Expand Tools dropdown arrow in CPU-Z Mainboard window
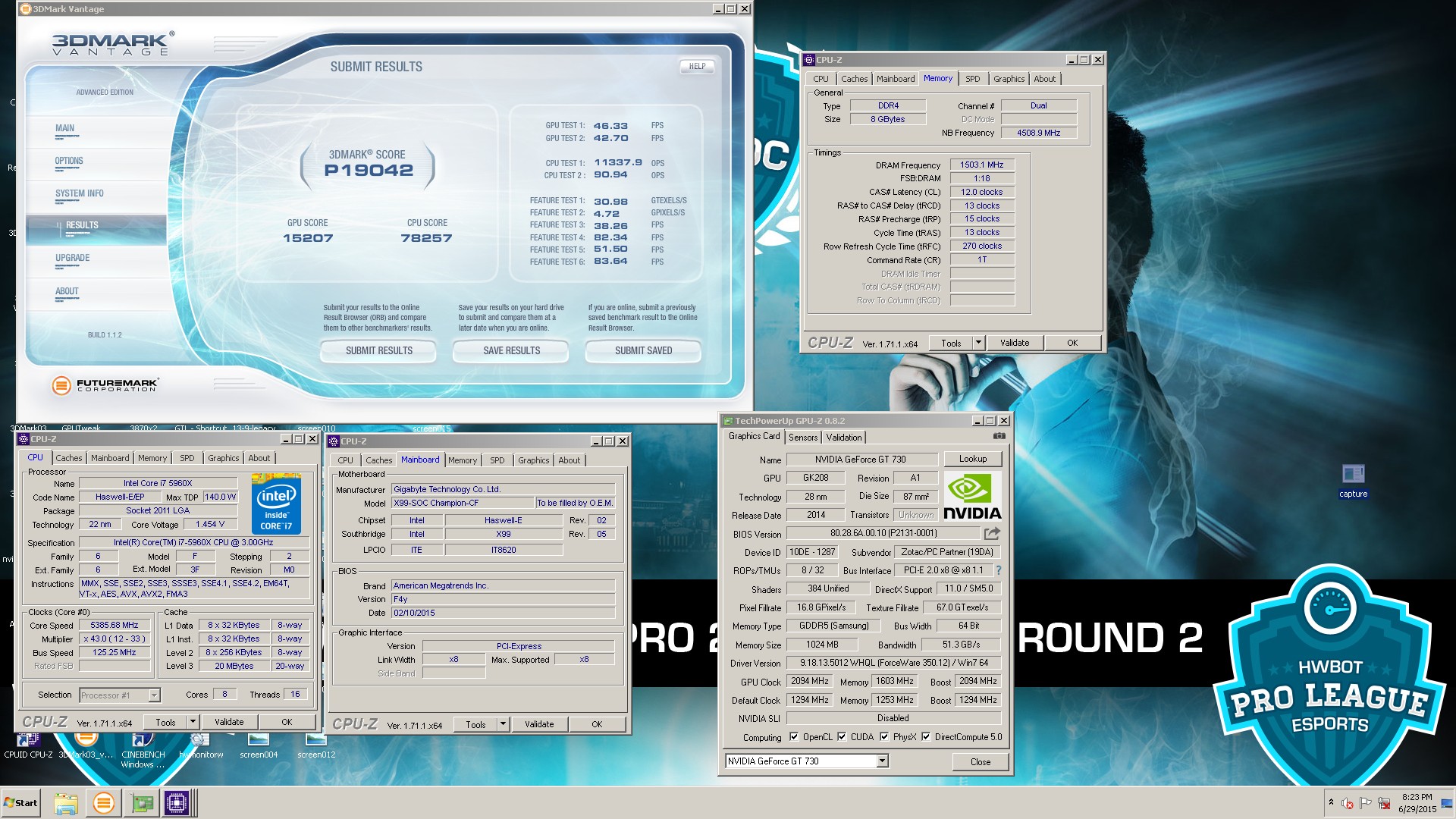Viewport: 1456px width, 819px height. tap(503, 724)
